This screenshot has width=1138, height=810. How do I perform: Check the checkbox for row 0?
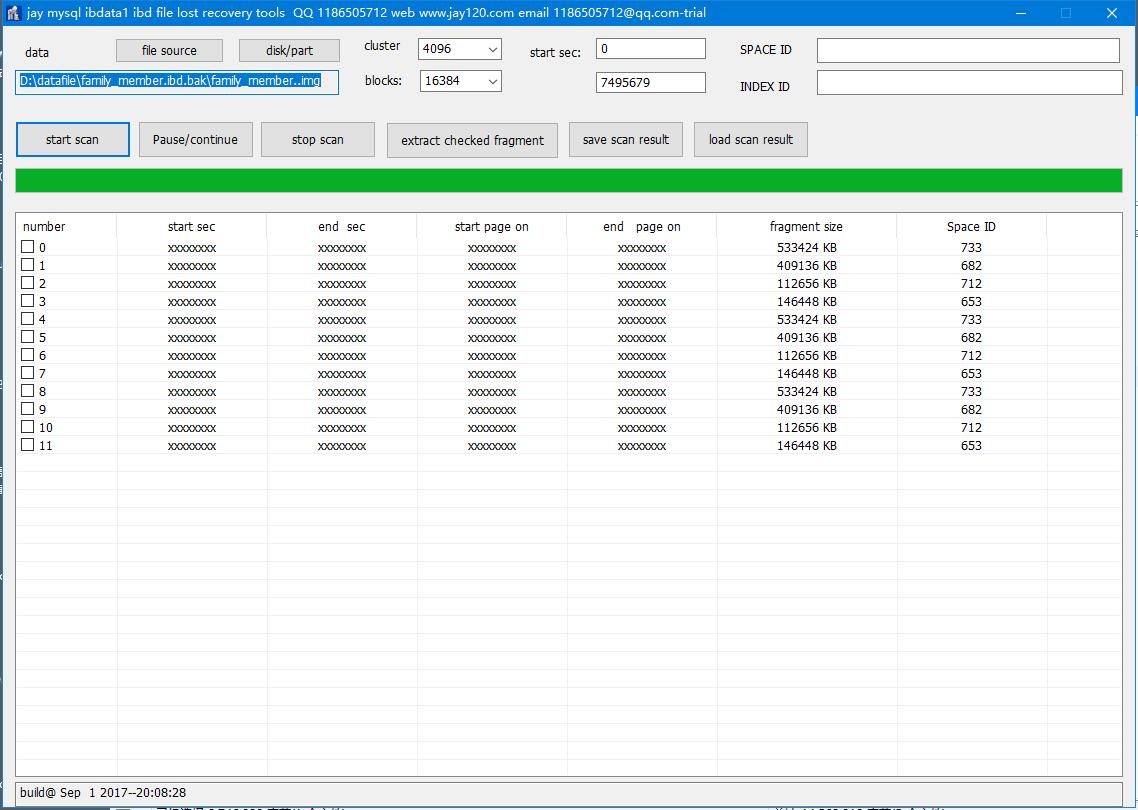[x=28, y=247]
